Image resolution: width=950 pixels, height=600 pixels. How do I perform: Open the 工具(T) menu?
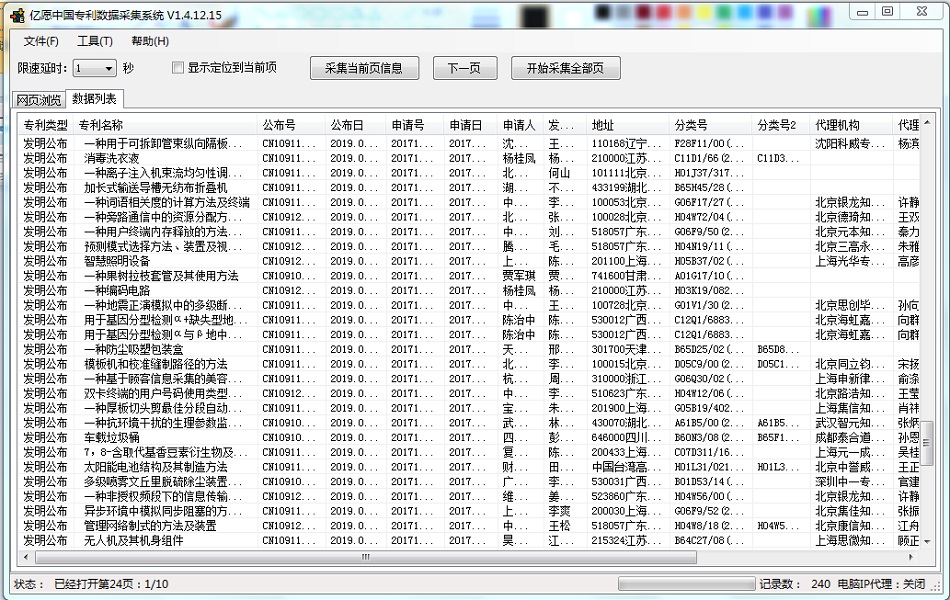95,41
